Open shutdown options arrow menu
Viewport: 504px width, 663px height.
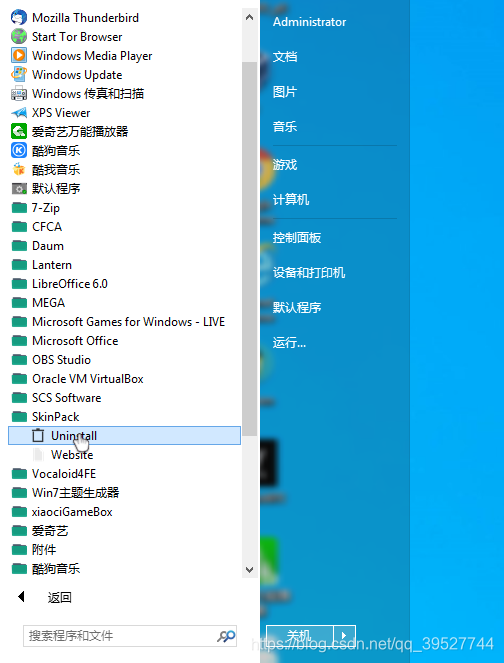(345, 636)
